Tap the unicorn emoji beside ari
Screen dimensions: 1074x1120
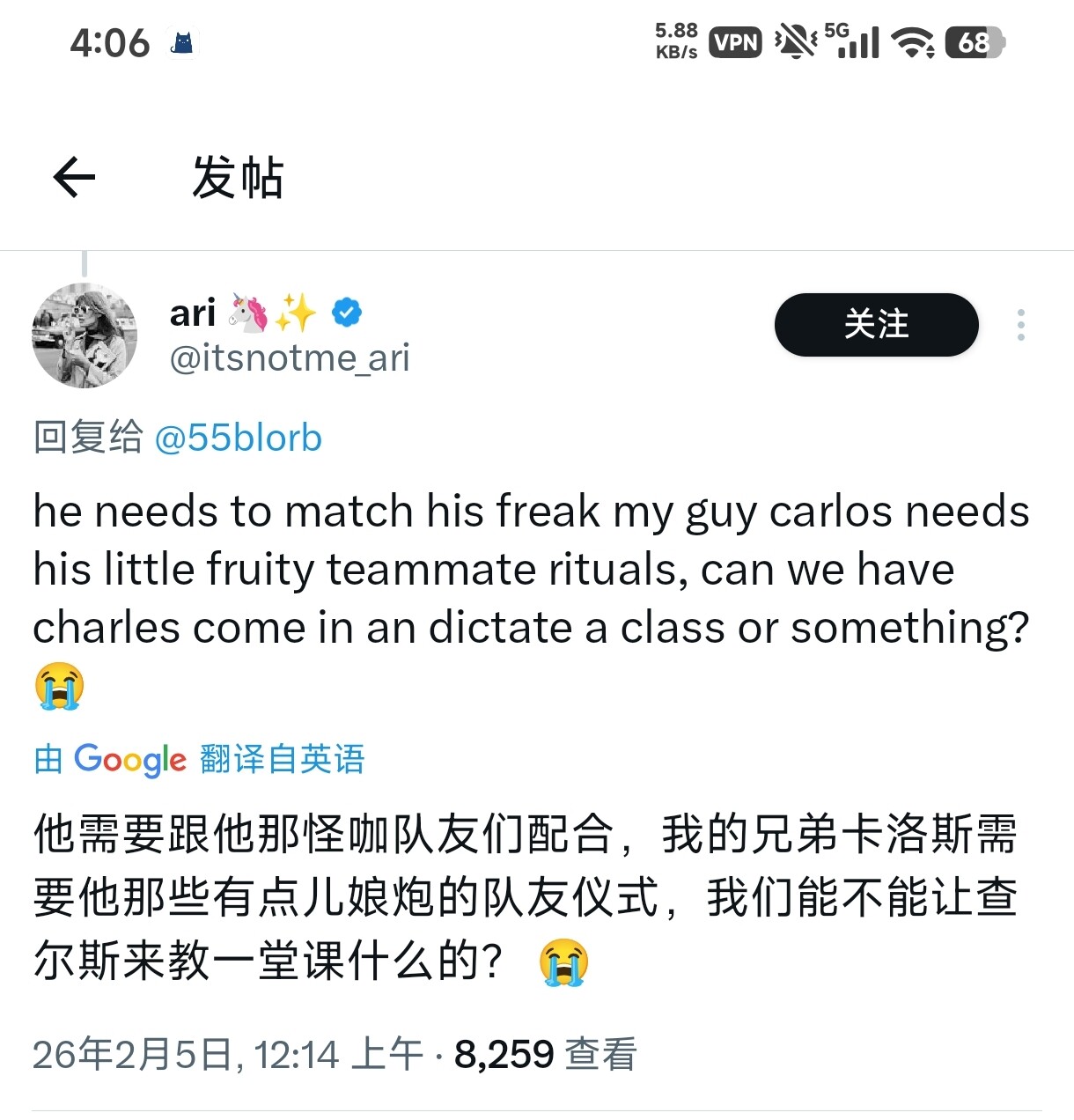tap(248, 313)
